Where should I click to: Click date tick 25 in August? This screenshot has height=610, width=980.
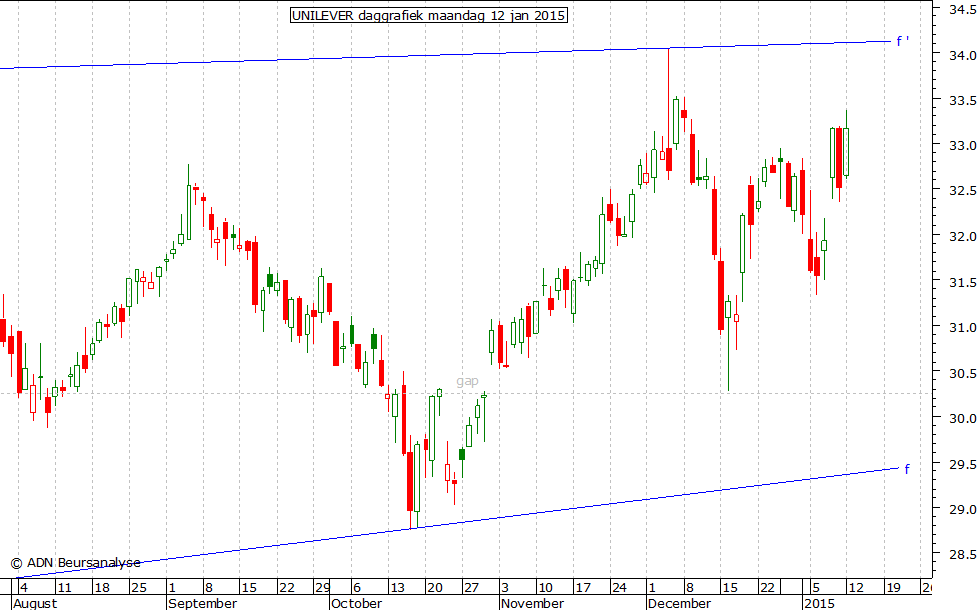139,588
